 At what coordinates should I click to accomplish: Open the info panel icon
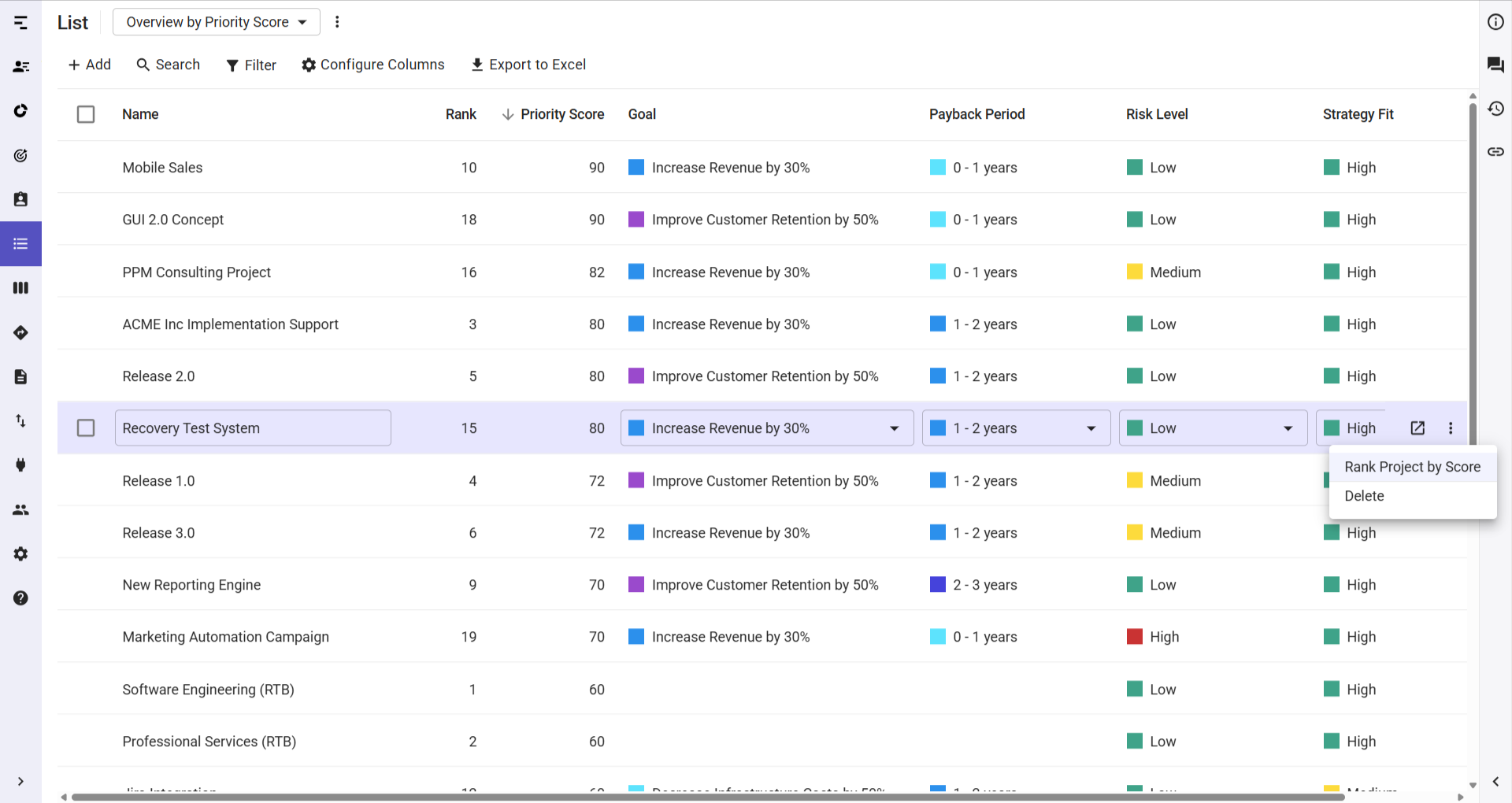coord(1495,22)
